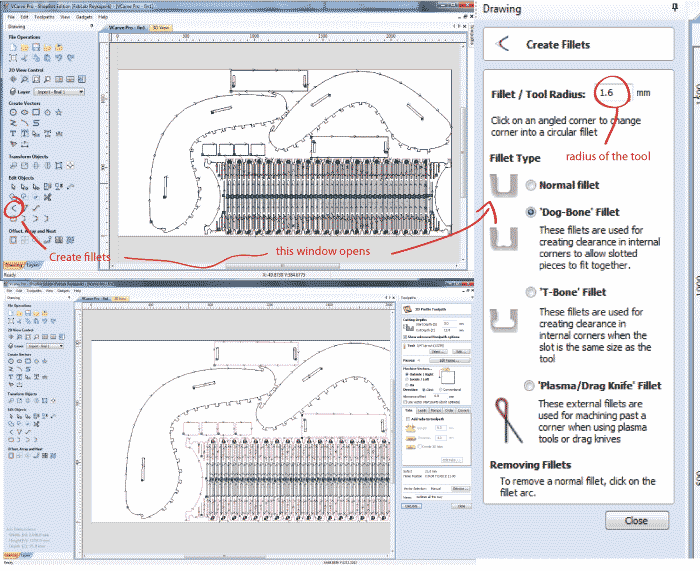The height and width of the screenshot is (571, 700).
Task: Click Select tool button in Toolpaths panel
Action: pos(438,352)
